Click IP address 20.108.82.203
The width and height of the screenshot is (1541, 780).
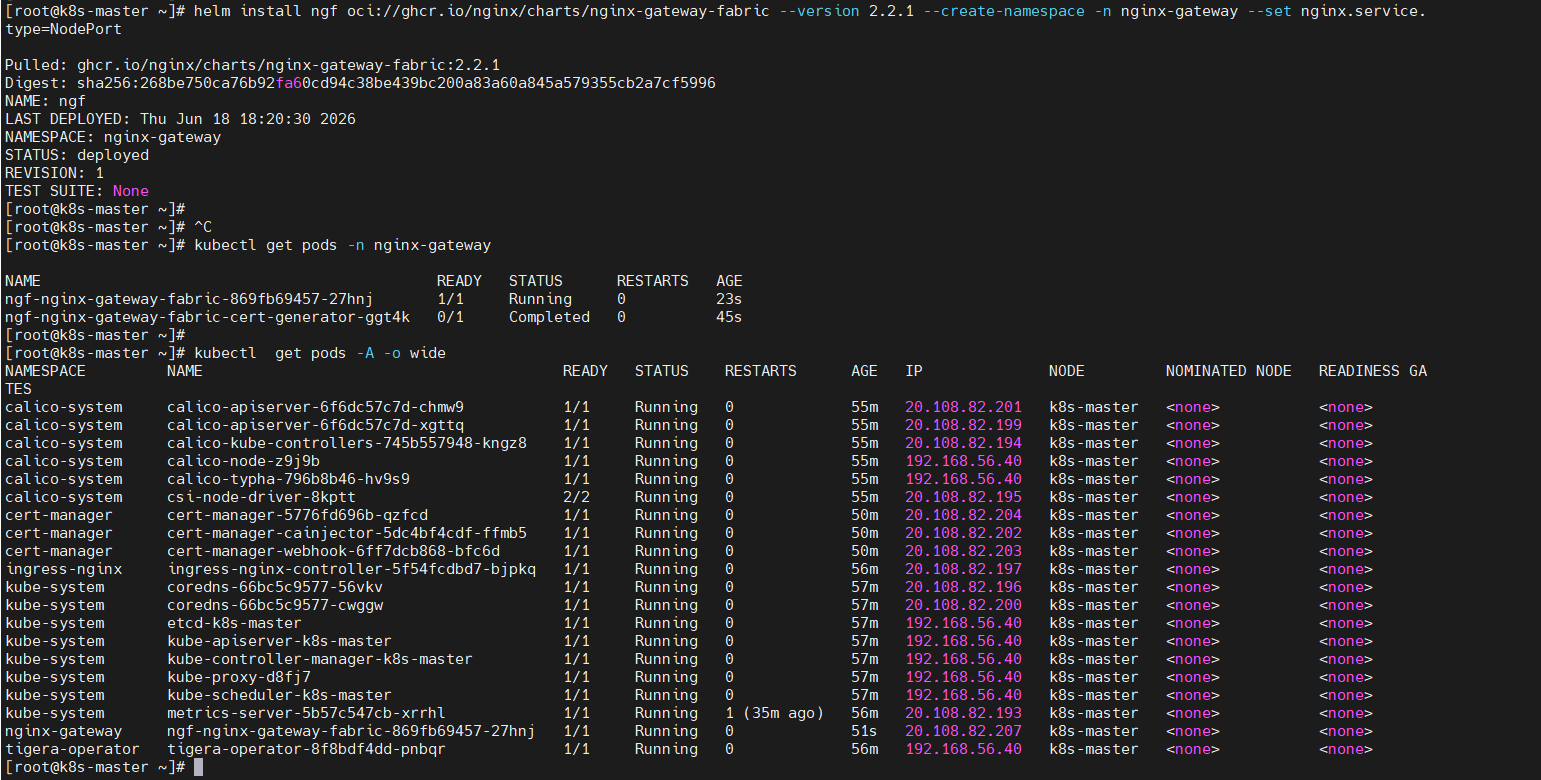tap(963, 551)
